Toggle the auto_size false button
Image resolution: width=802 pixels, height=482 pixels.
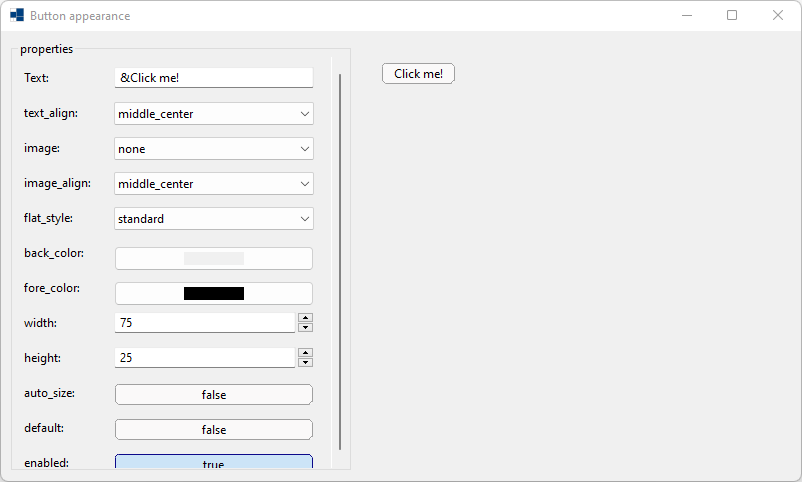pyautogui.click(x=214, y=394)
